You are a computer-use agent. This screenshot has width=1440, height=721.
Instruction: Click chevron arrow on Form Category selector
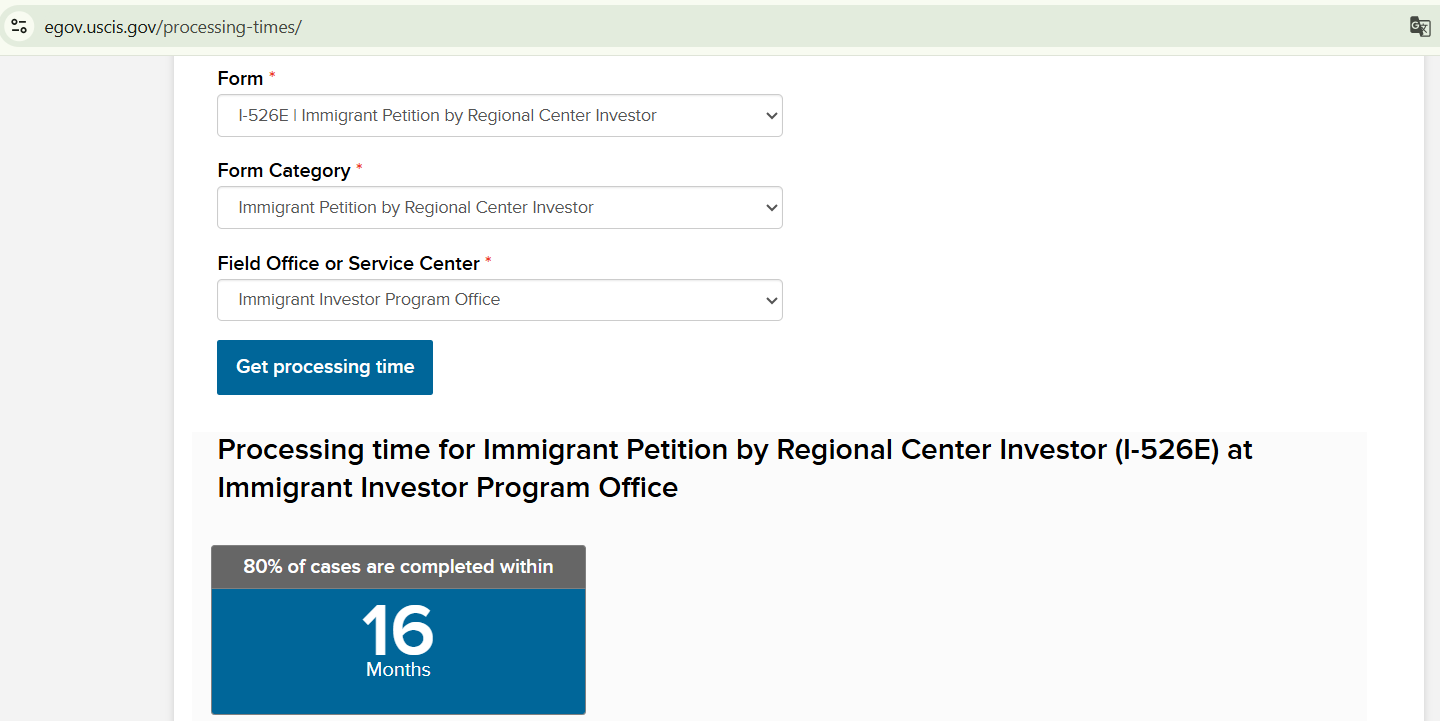(771, 208)
